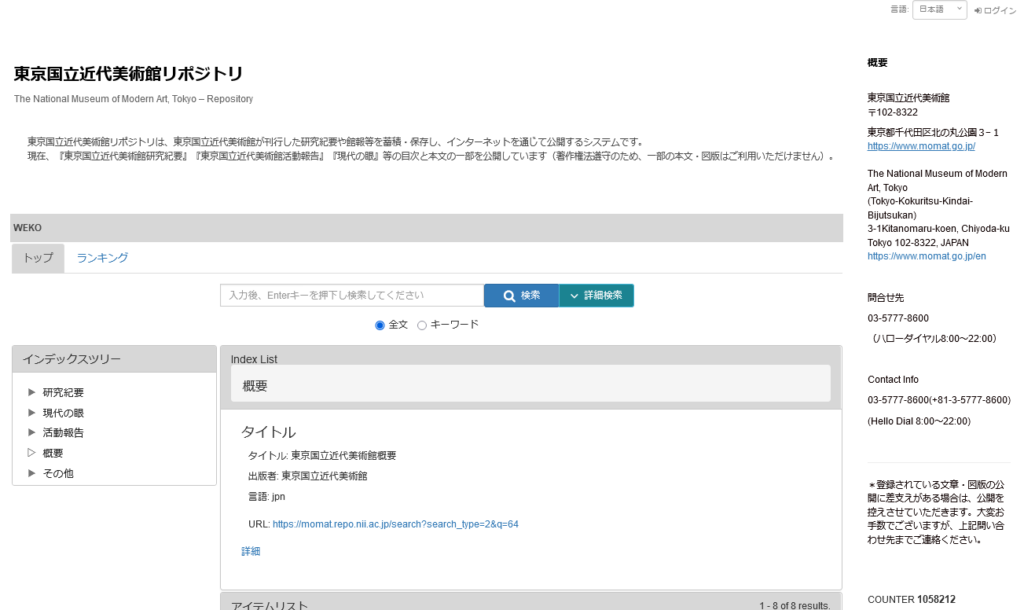
Task: Click the COUNTER 1058212 text
Action: pyautogui.click(x=911, y=599)
